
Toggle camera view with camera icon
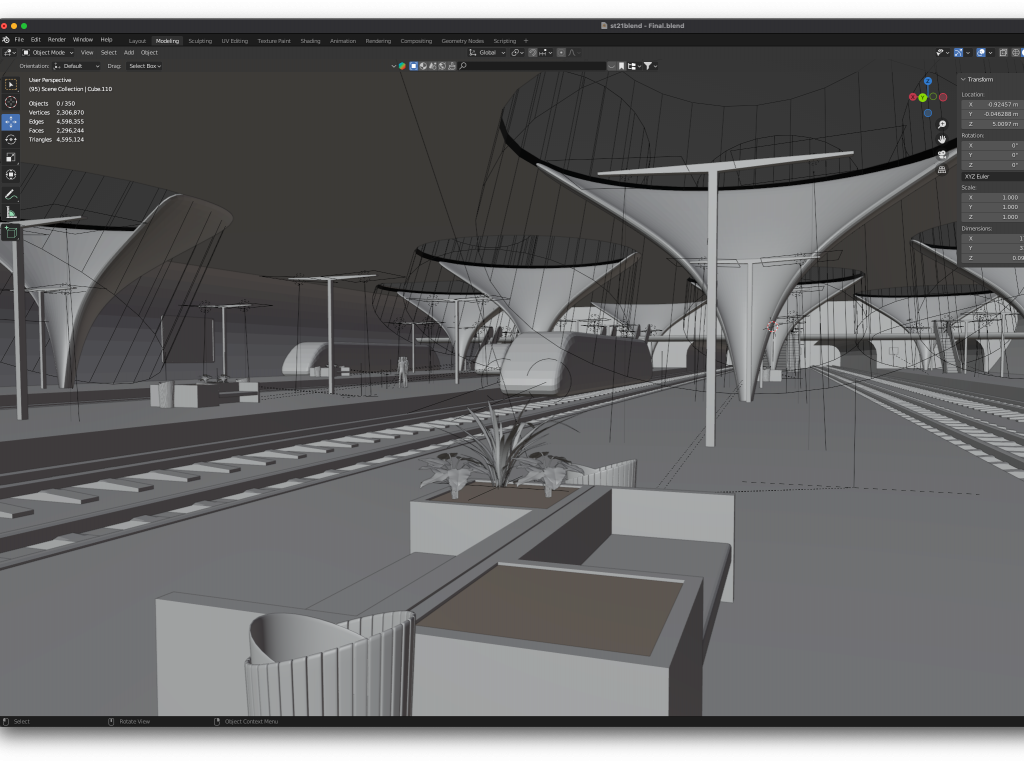click(x=942, y=155)
